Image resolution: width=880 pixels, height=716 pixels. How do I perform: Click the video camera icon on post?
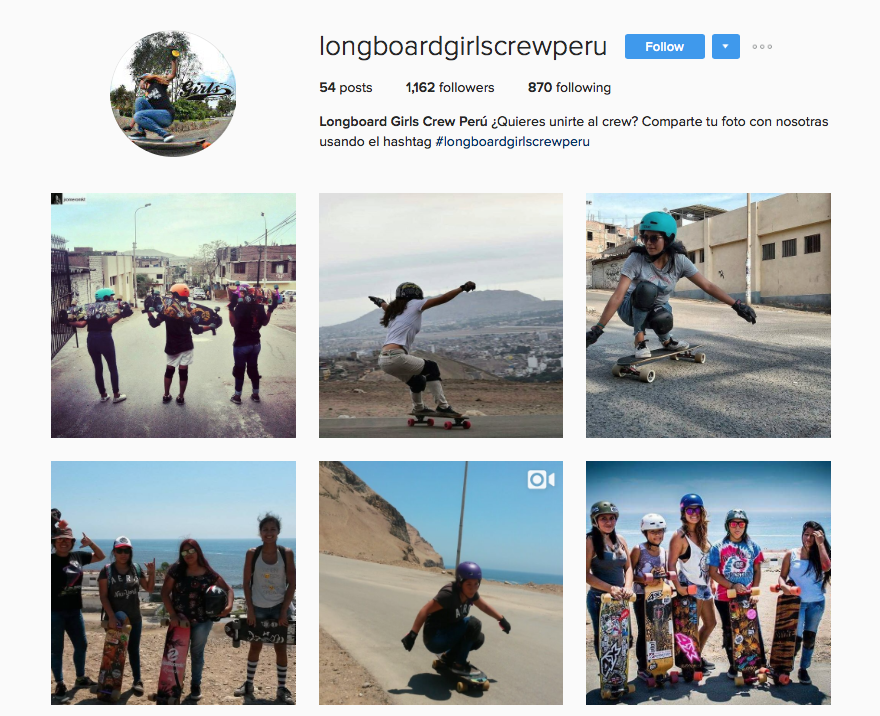click(x=541, y=480)
